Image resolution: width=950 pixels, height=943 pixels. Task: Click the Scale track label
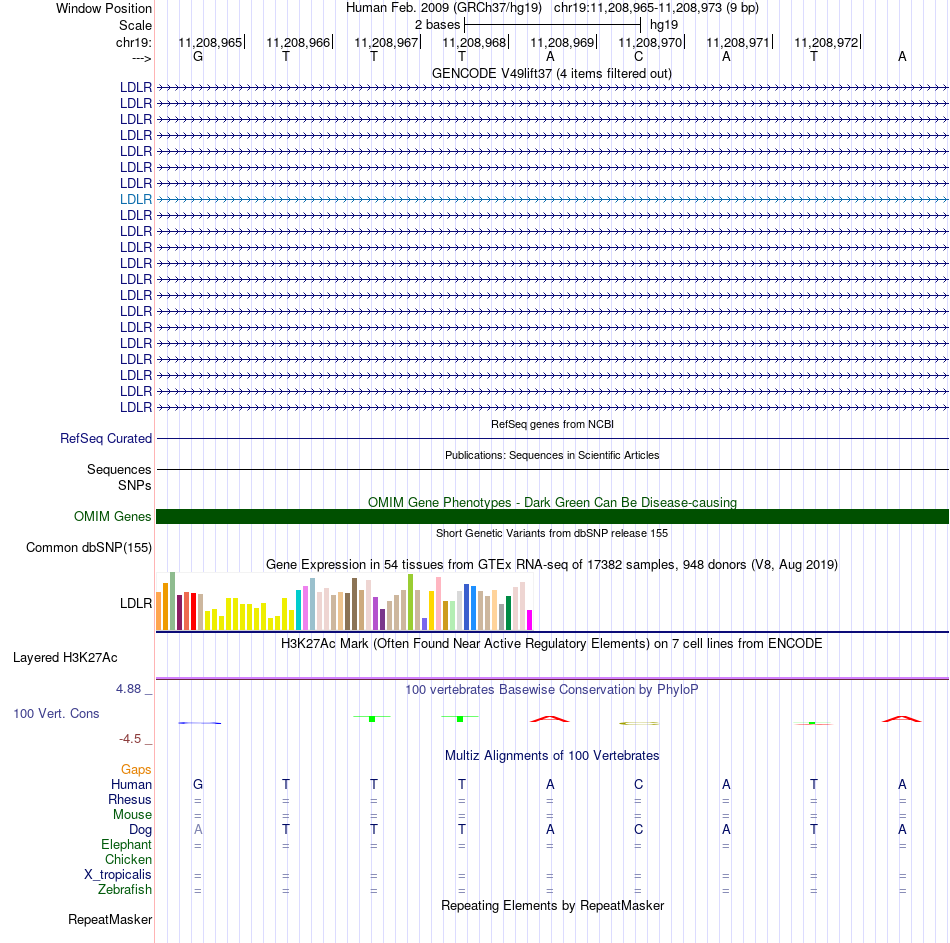pos(135,25)
